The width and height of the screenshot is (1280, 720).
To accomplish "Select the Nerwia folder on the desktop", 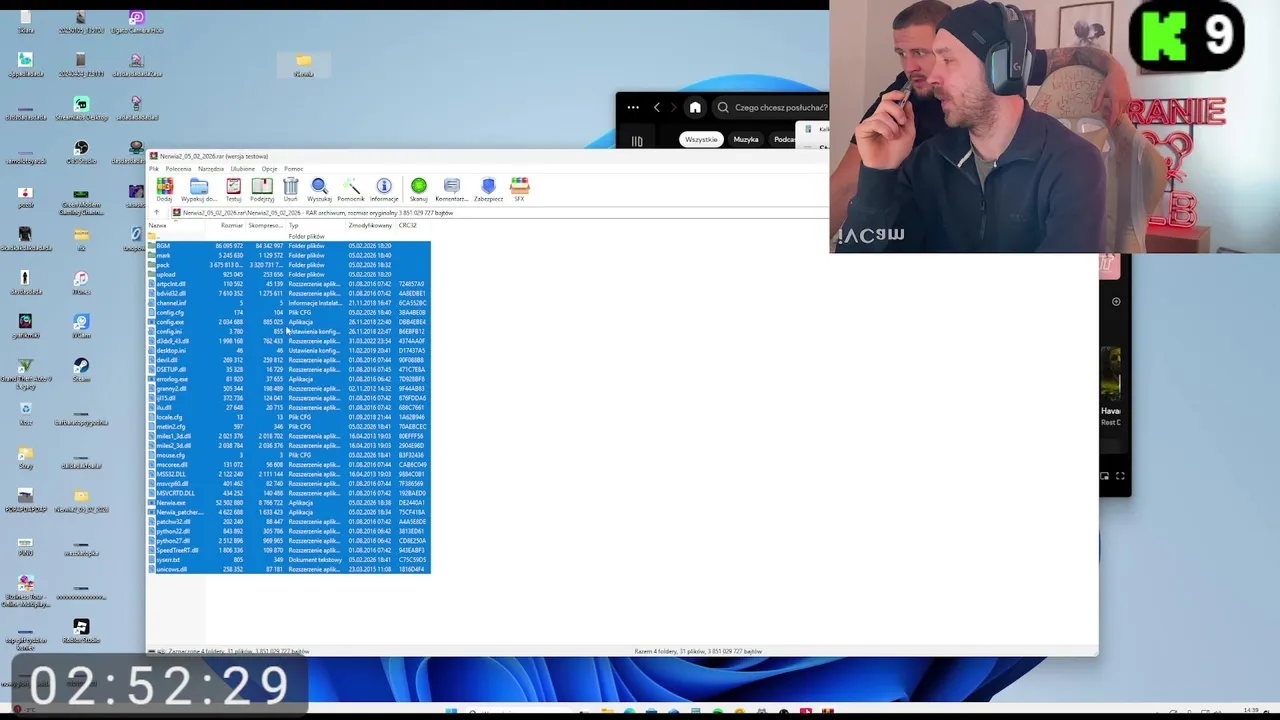I will tap(304, 65).
